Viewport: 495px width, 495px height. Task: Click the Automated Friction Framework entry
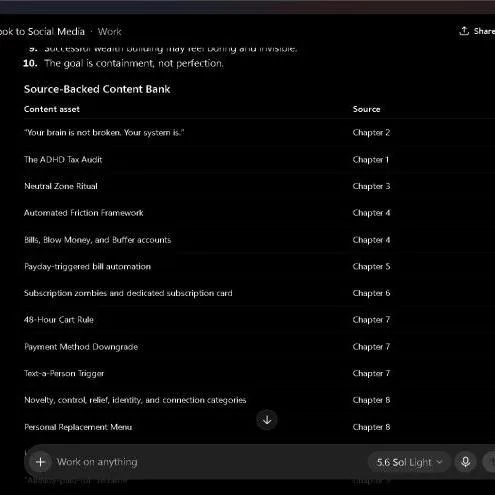coord(84,213)
